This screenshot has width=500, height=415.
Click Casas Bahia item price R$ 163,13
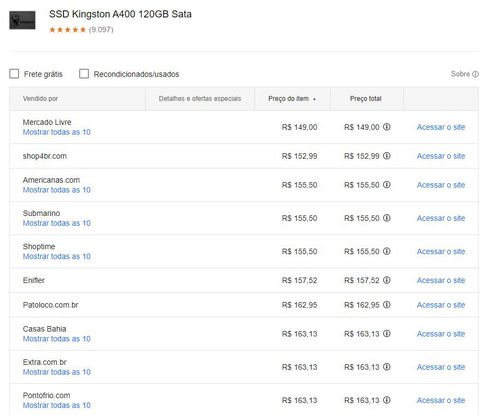(x=299, y=334)
